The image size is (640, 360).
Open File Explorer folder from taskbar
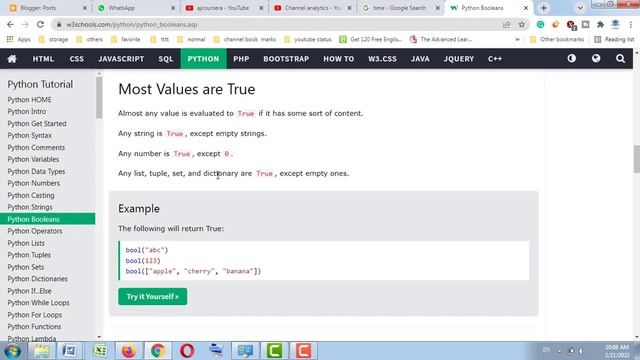tap(41, 351)
